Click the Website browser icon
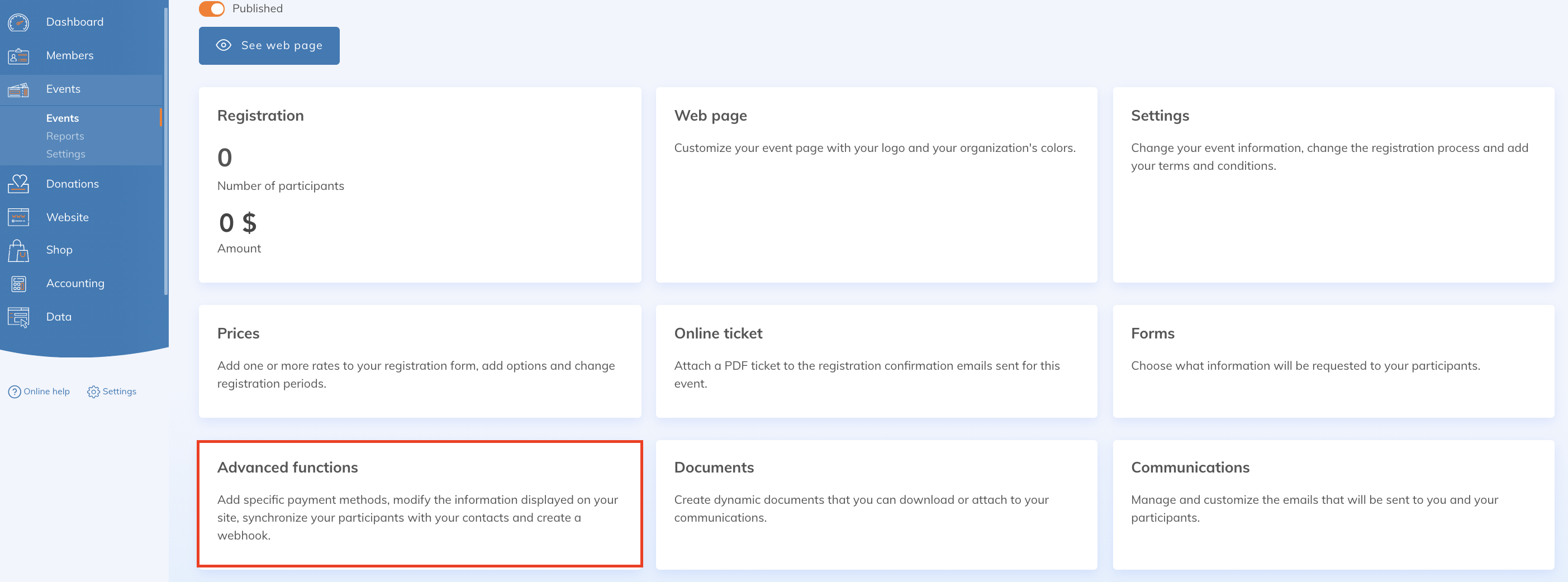The width and height of the screenshot is (1568, 582). pos(18,217)
